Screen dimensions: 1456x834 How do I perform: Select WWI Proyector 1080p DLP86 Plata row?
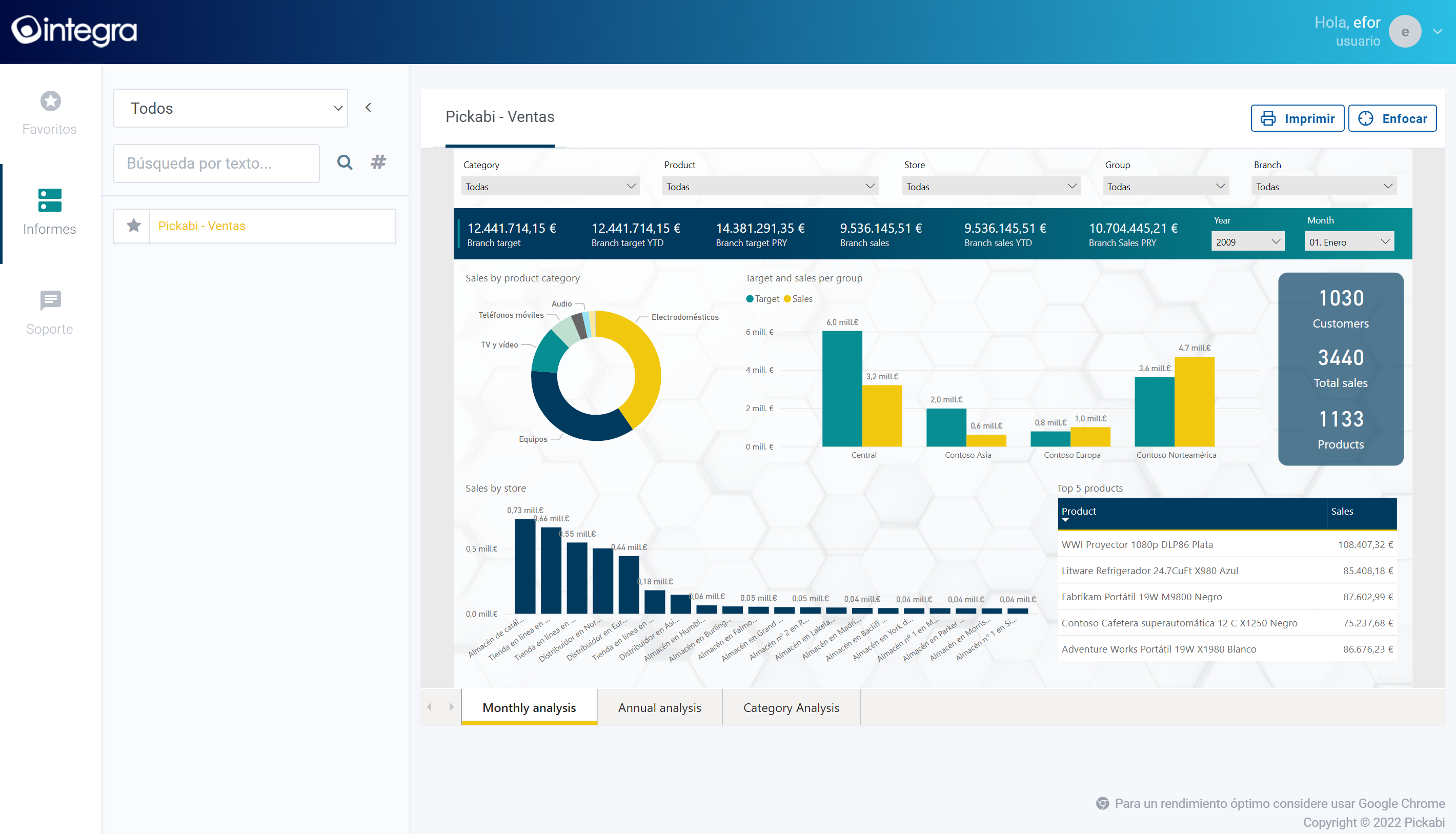pos(1227,544)
